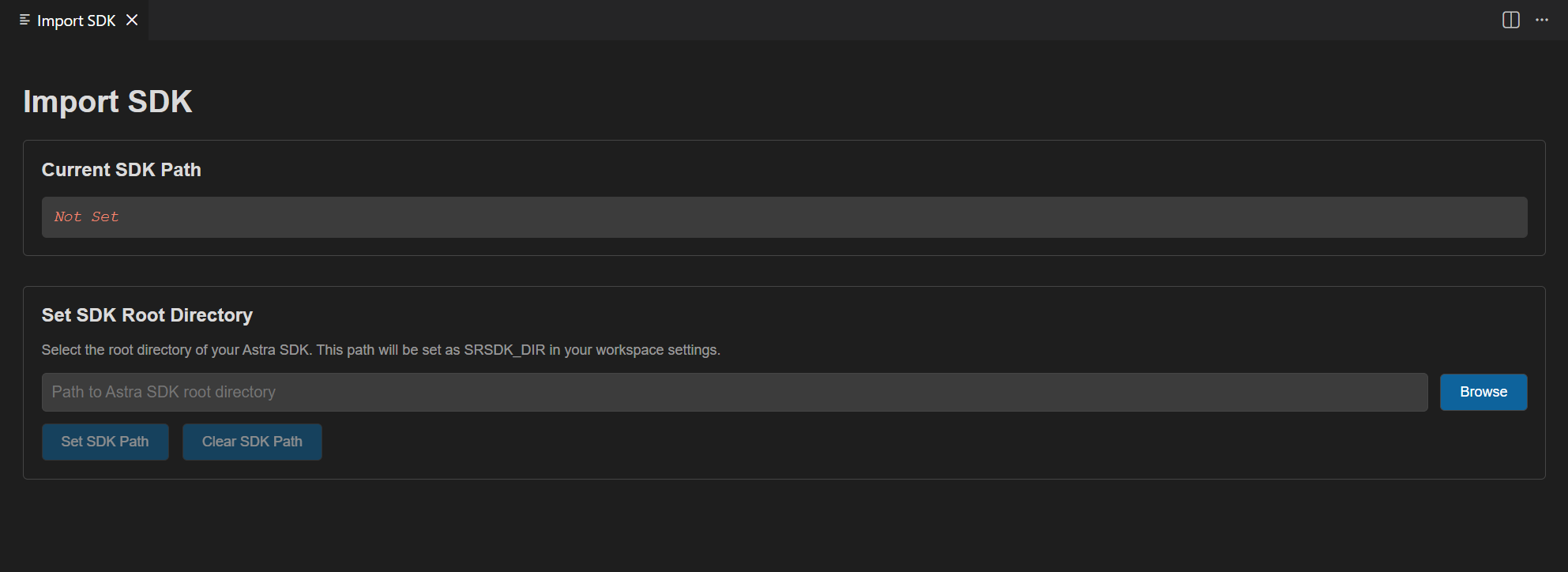This screenshot has width=1568, height=572.
Task: Click "Astra SDK" in the description sentence
Action: pos(276,350)
